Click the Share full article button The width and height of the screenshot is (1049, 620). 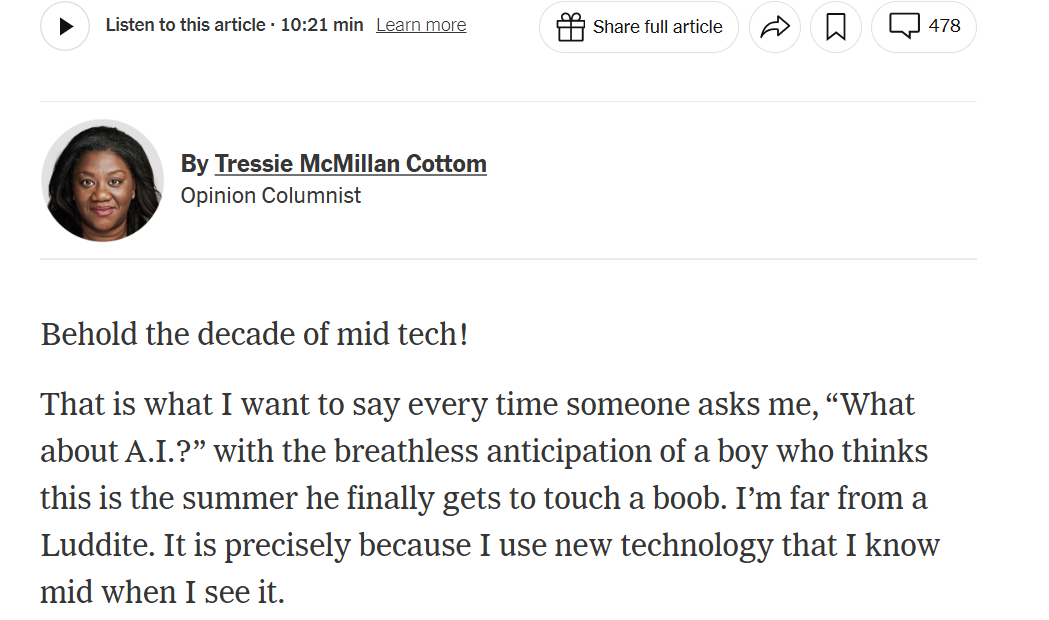(x=639, y=27)
